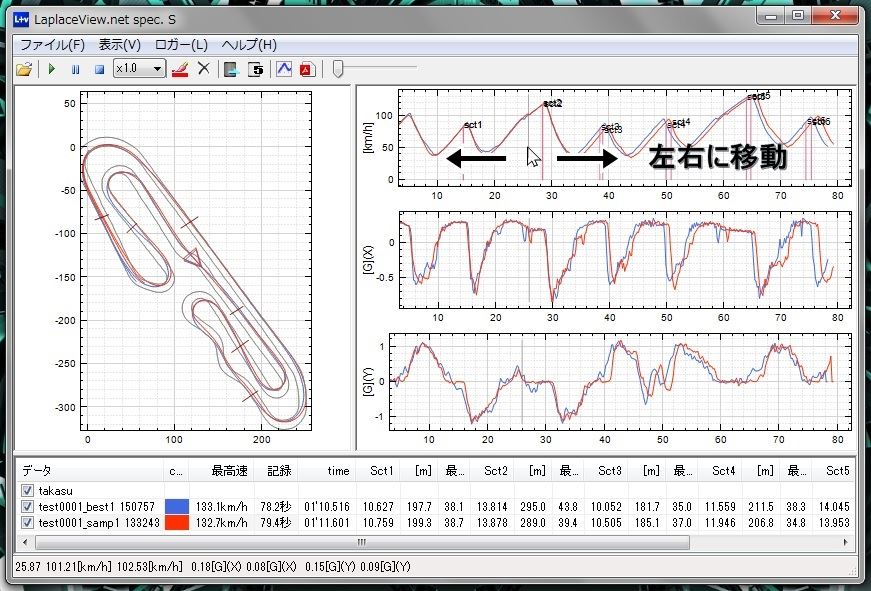Click the time column header

(x=326, y=471)
